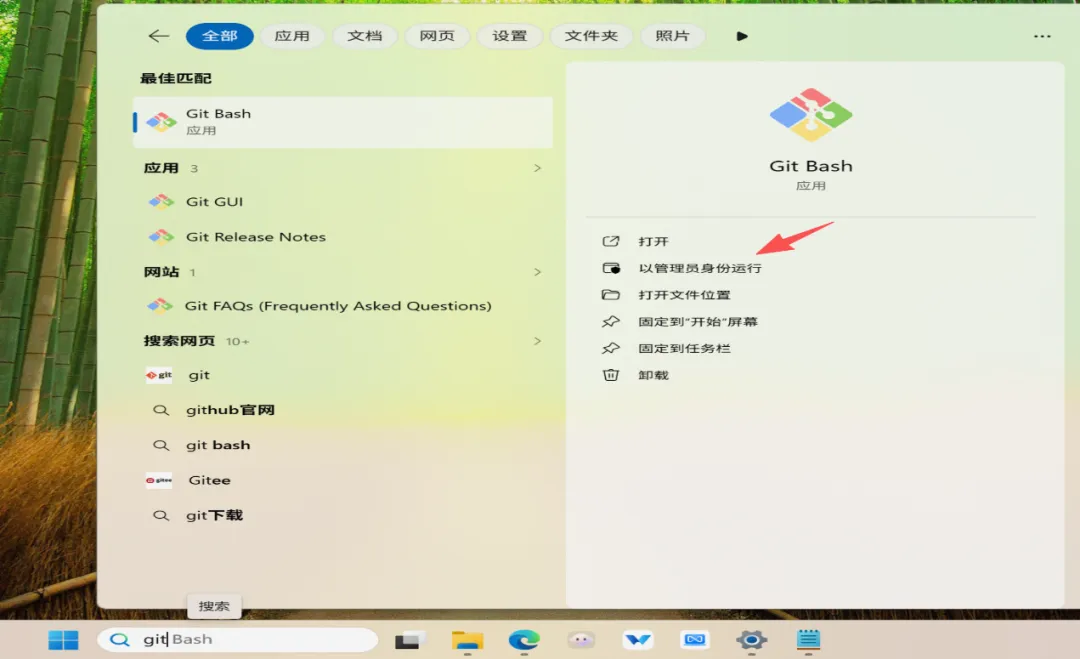Open the Git Bash best match result

coord(343,122)
